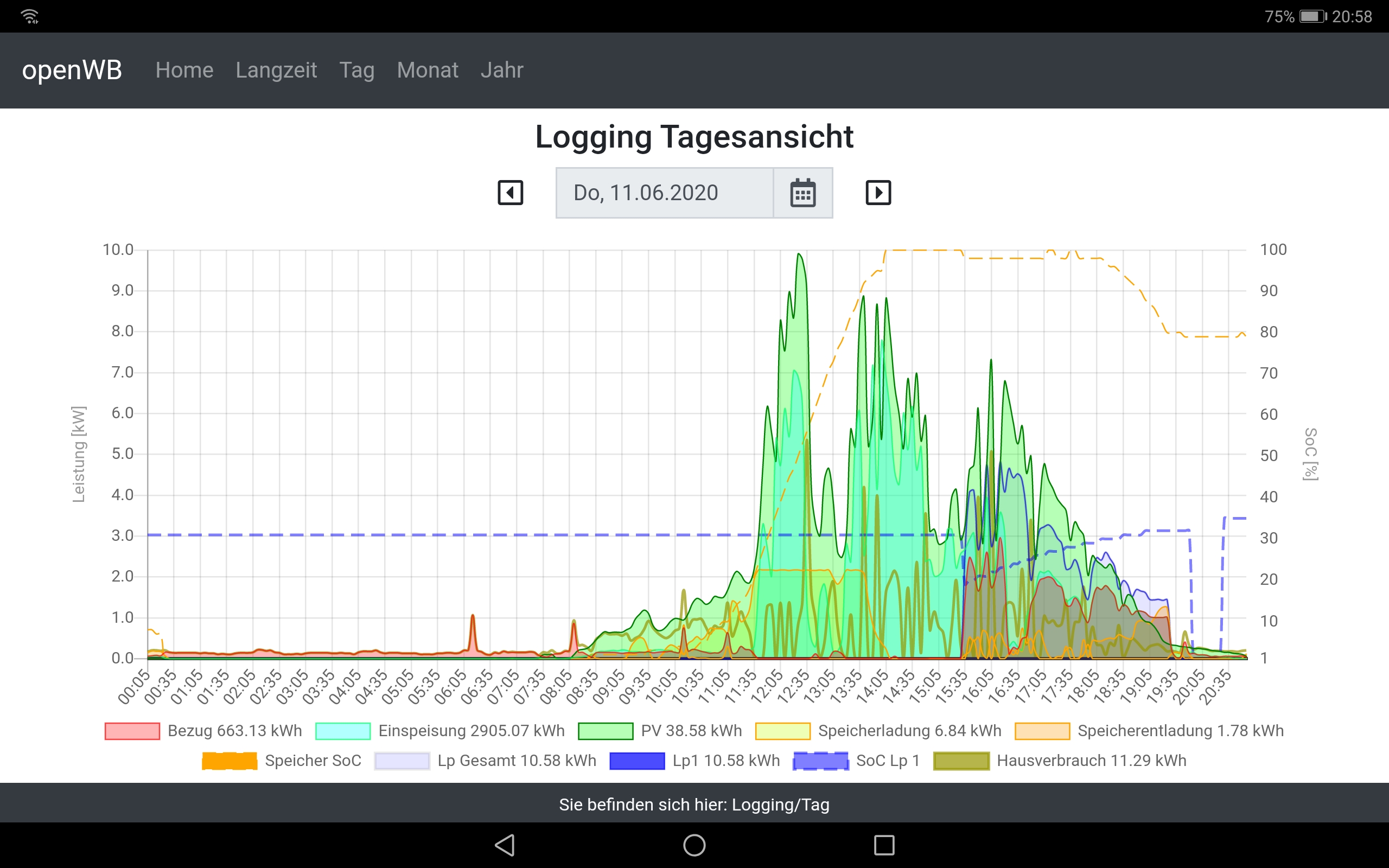
Task: Tap Android back navigation button
Action: [505, 845]
